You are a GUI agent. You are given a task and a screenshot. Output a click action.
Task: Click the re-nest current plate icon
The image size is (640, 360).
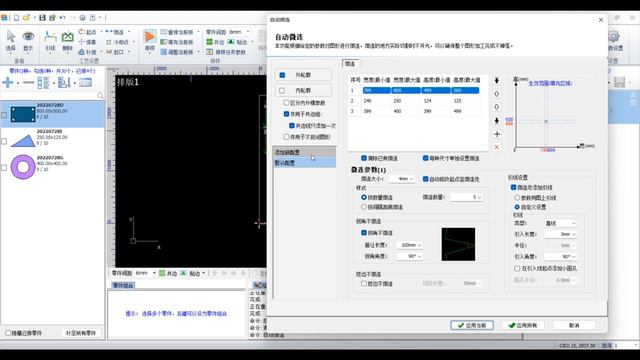point(164,32)
